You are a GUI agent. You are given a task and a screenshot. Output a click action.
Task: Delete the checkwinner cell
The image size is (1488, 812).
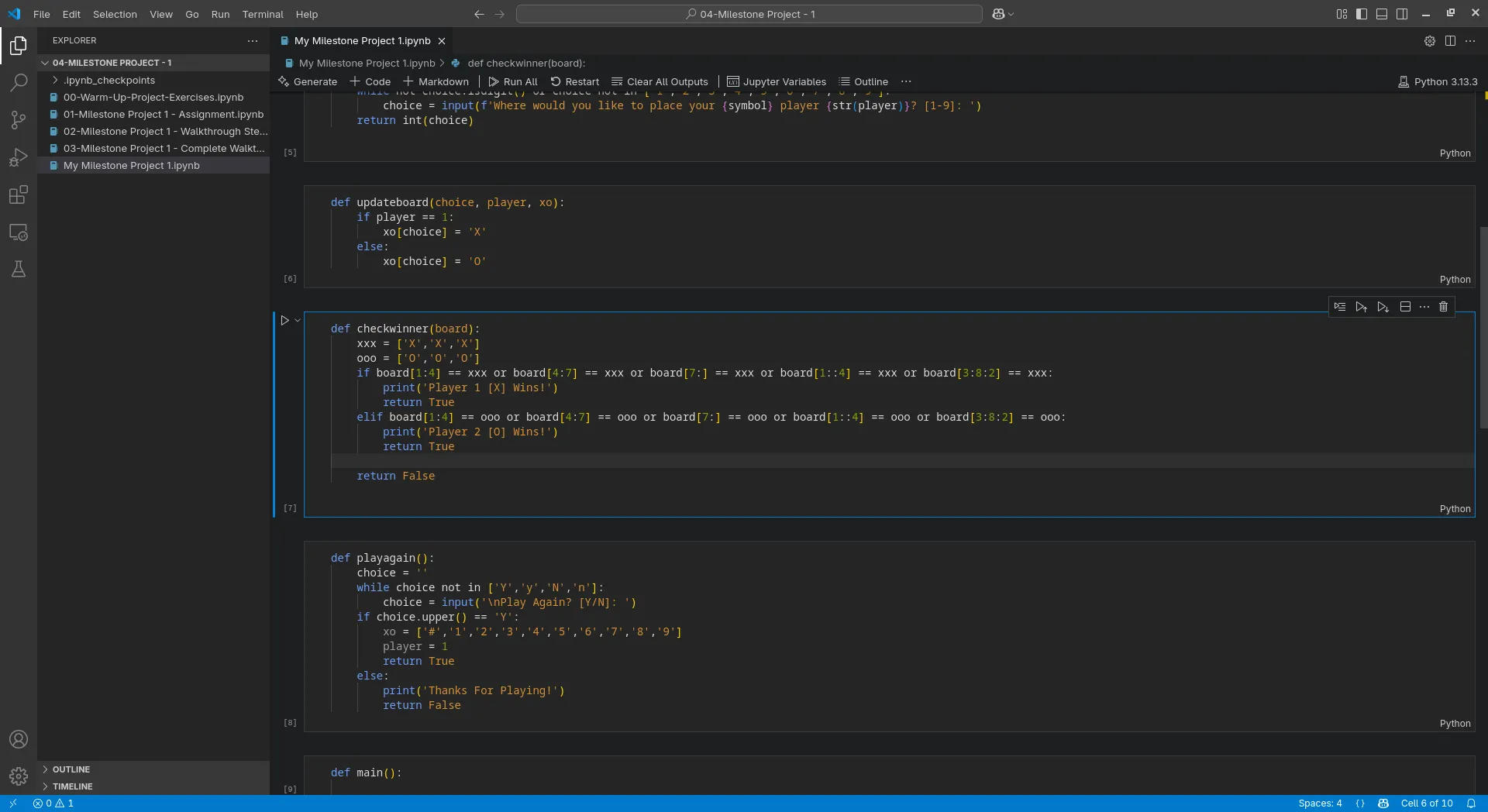pos(1443,307)
